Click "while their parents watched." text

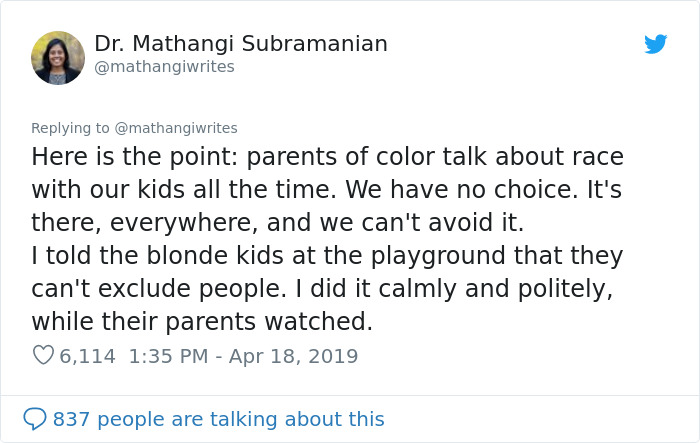tap(202, 322)
